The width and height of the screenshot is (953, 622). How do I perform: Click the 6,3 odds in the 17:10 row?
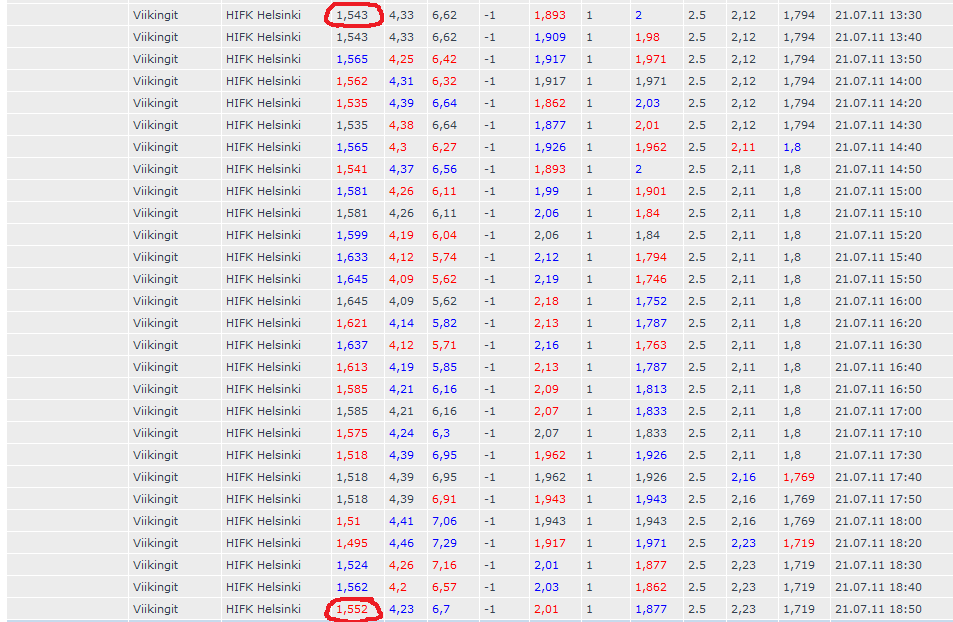[441, 434]
